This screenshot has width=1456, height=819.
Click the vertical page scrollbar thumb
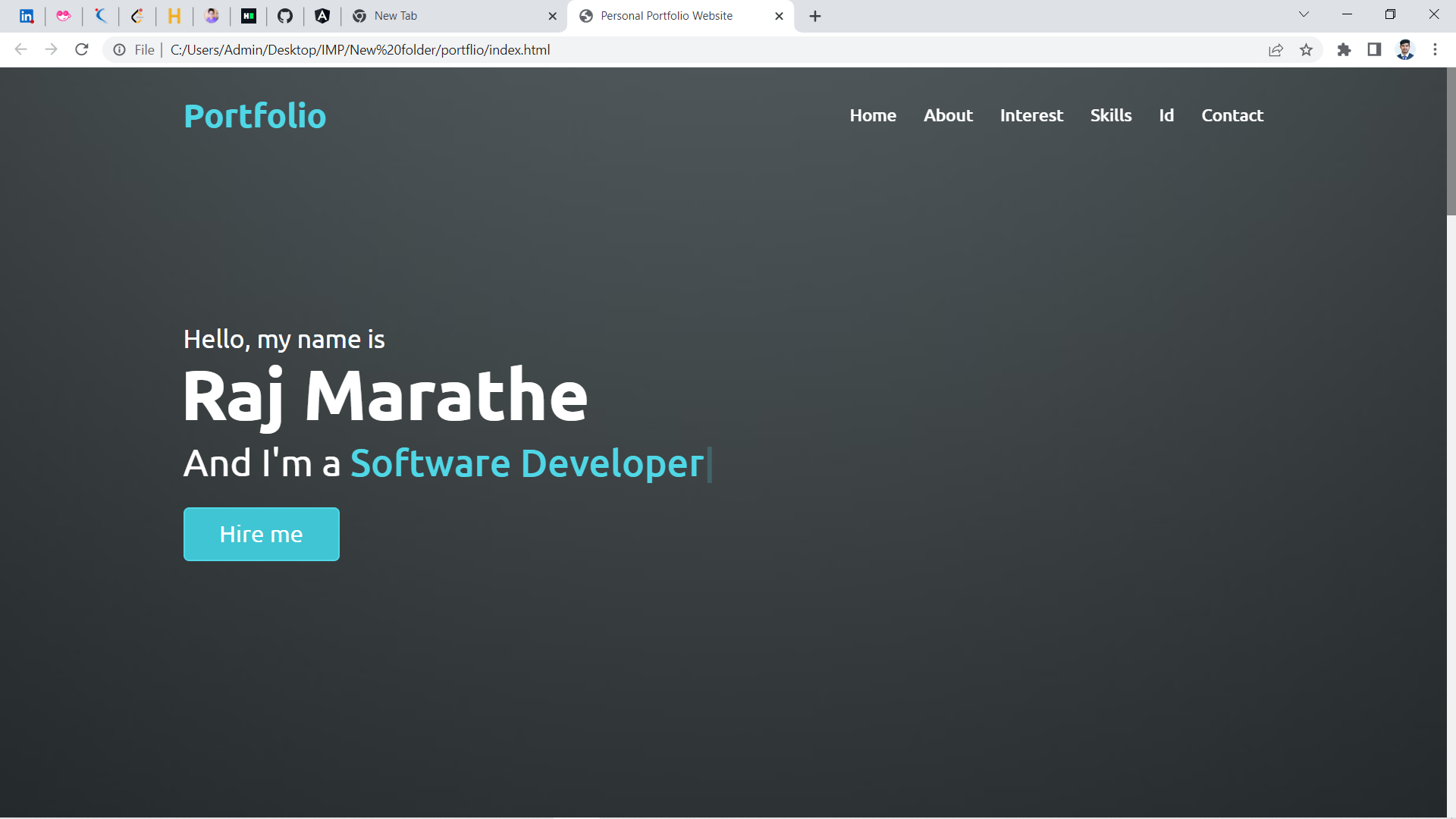(1451, 142)
